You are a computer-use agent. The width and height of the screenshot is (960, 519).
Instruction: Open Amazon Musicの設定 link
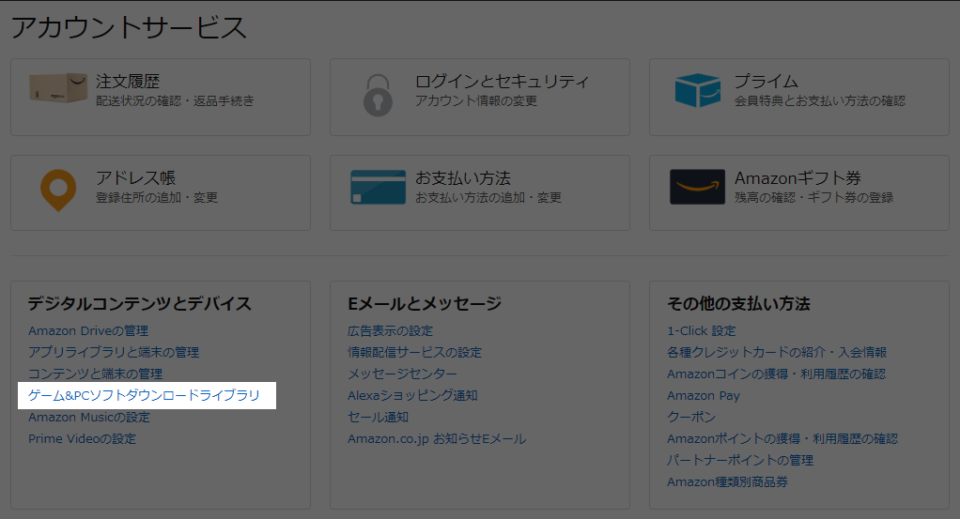[89, 417]
